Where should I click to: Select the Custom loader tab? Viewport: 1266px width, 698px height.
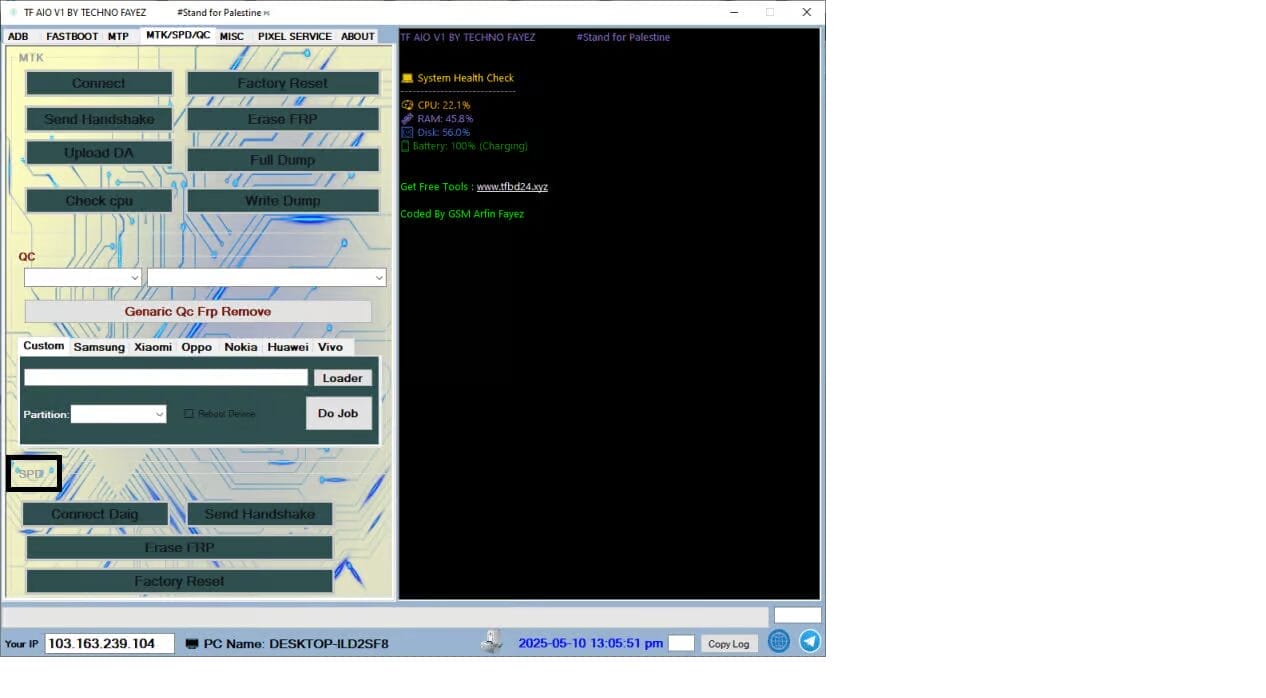coord(44,346)
